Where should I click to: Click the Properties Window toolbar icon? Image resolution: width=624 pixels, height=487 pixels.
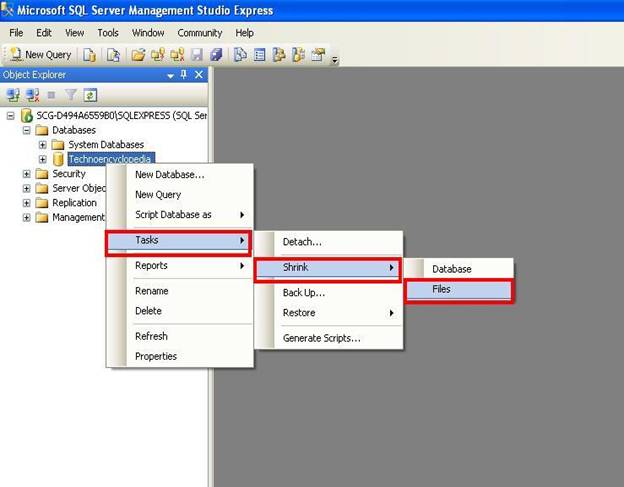[x=318, y=55]
